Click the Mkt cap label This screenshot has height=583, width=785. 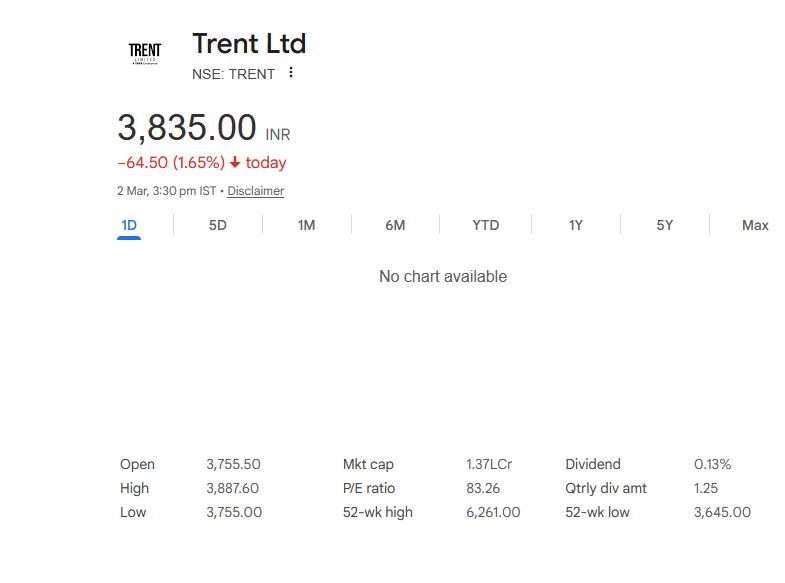pyautogui.click(x=368, y=464)
